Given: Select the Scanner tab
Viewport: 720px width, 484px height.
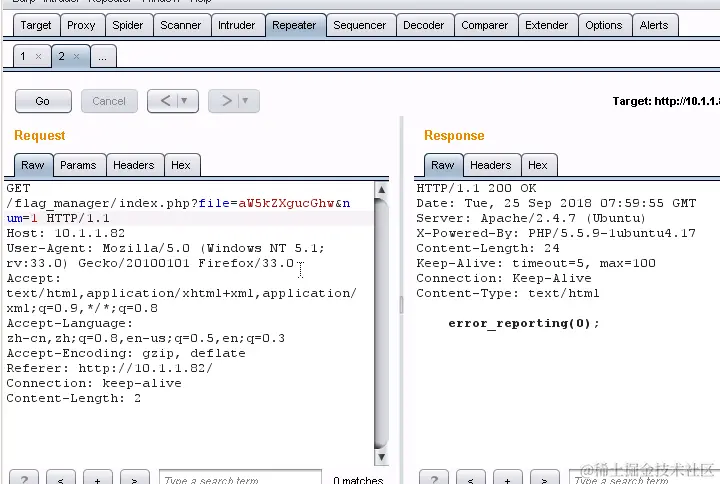Looking at the screenshot, I should [181, 25].
